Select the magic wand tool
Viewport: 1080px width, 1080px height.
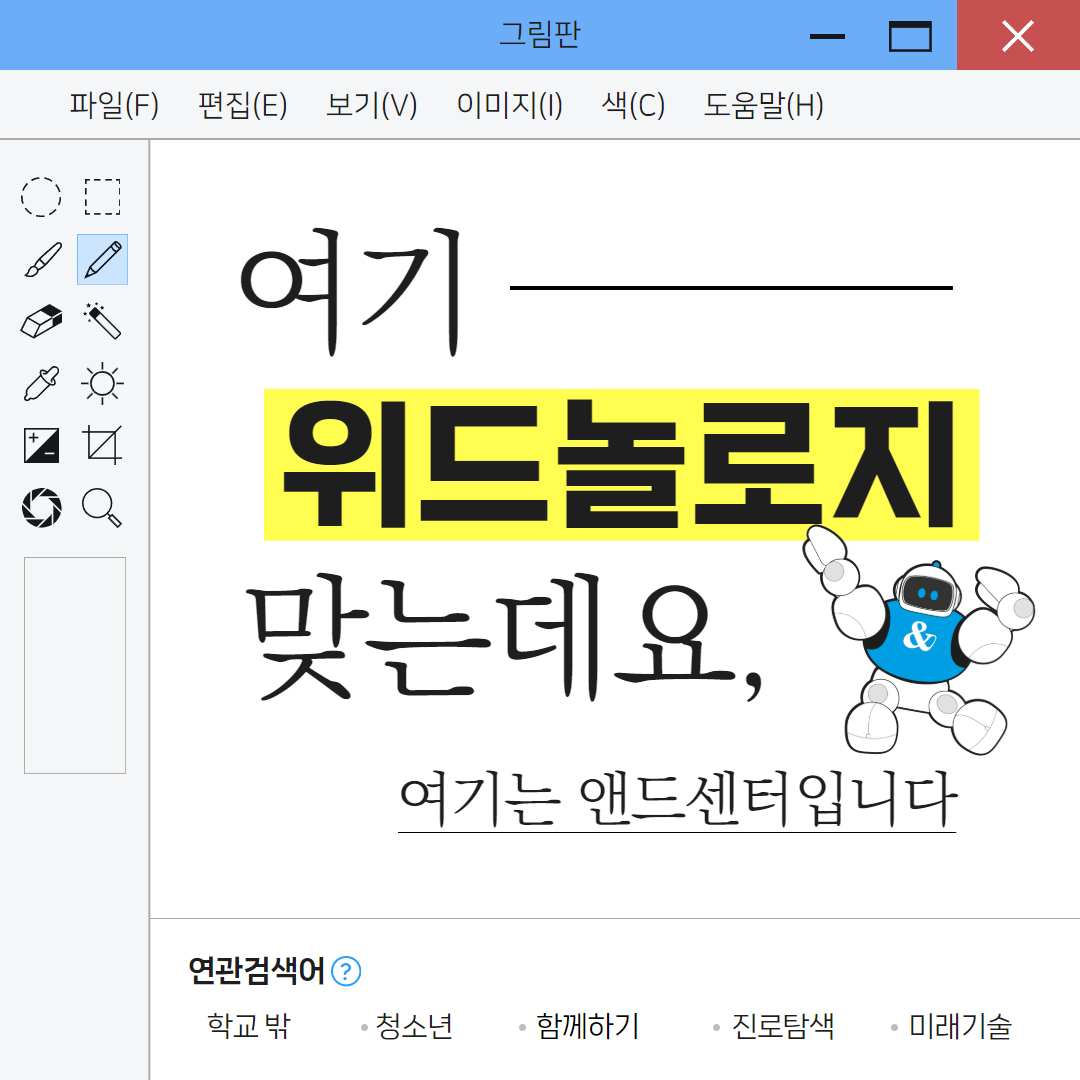pyautogui.click(x=103, y=321)
